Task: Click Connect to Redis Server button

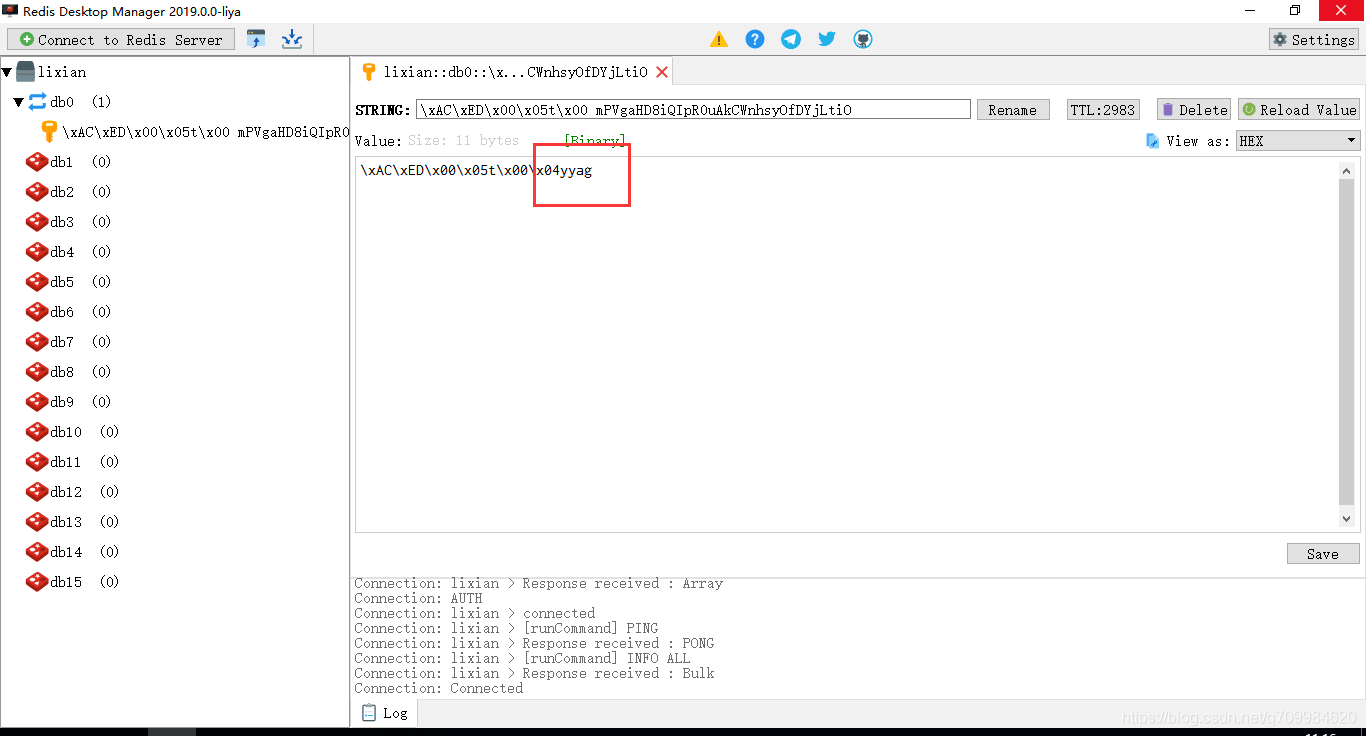Action: (121, 39)
